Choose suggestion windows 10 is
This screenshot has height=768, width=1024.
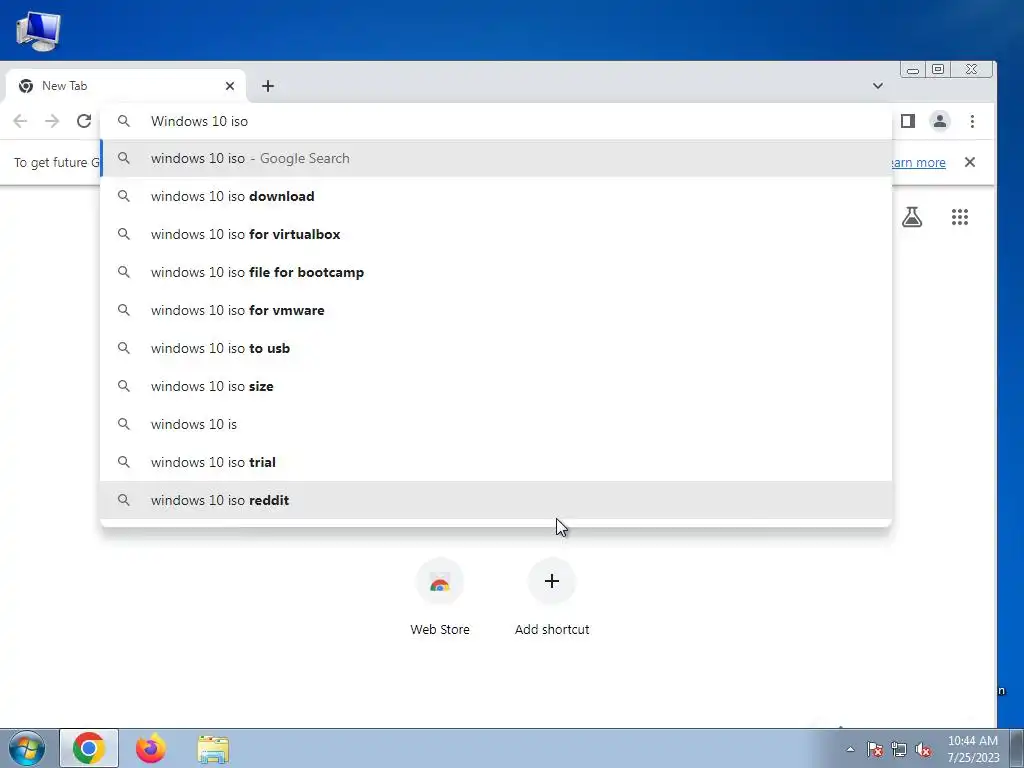click(x=496, y=424)
